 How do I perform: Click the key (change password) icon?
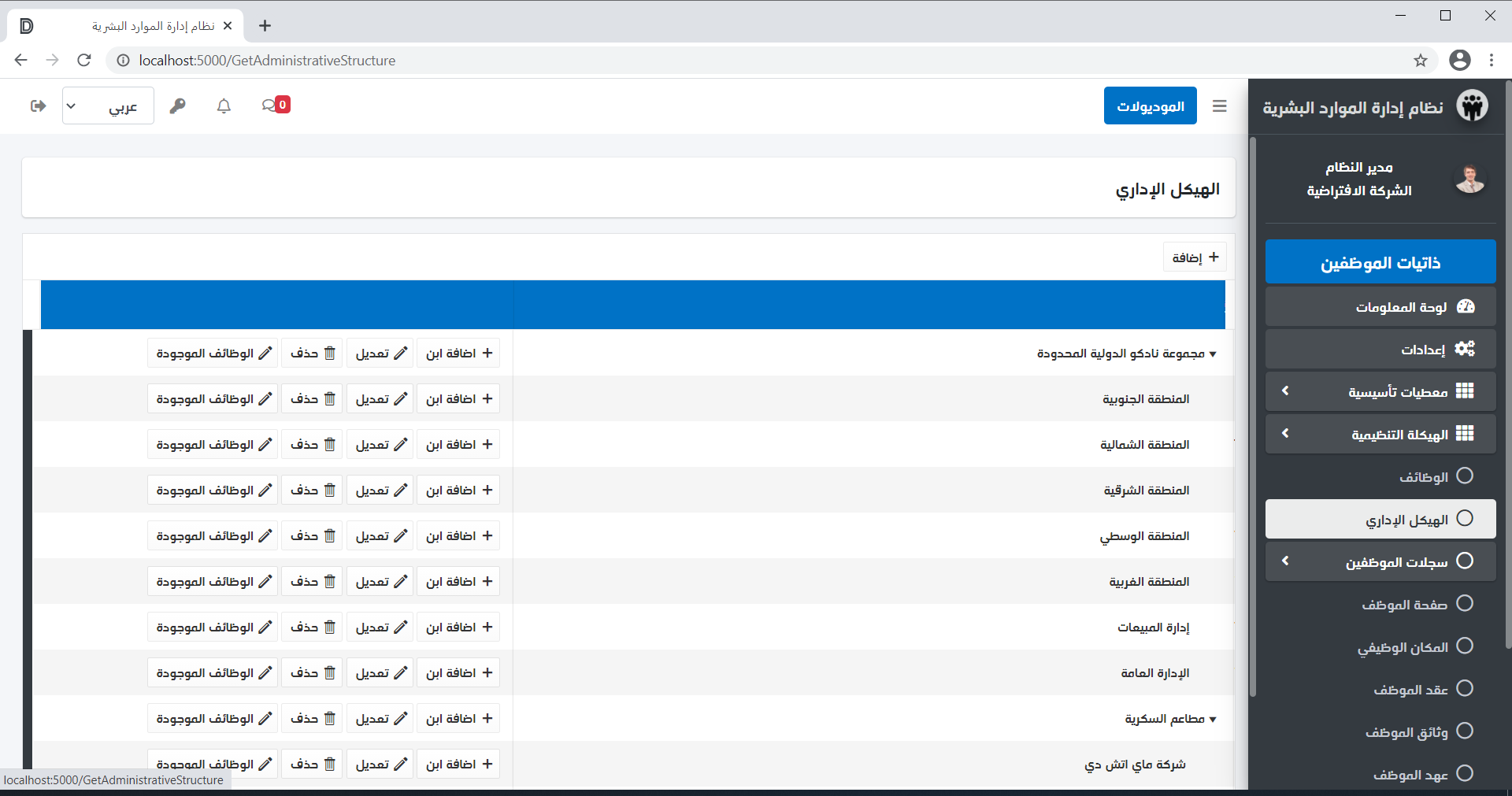tap(178, 106)
